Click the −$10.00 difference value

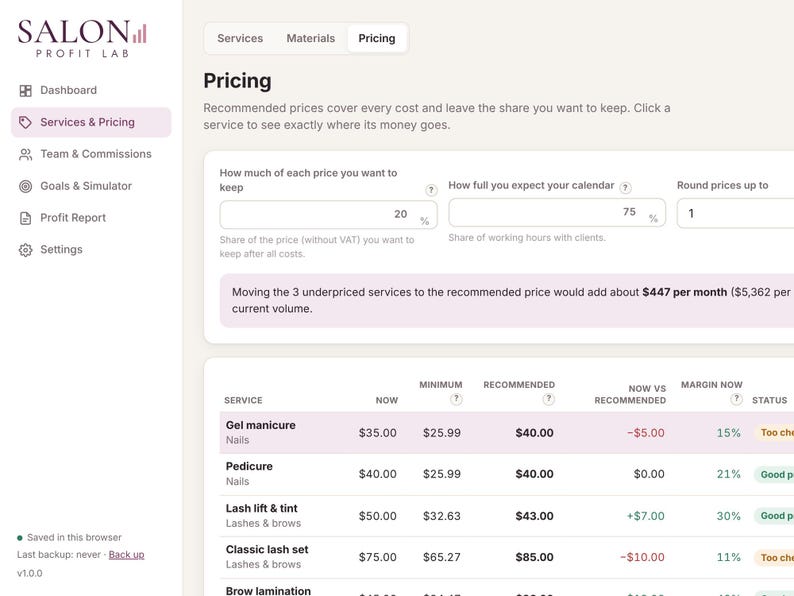pos(642,557)
